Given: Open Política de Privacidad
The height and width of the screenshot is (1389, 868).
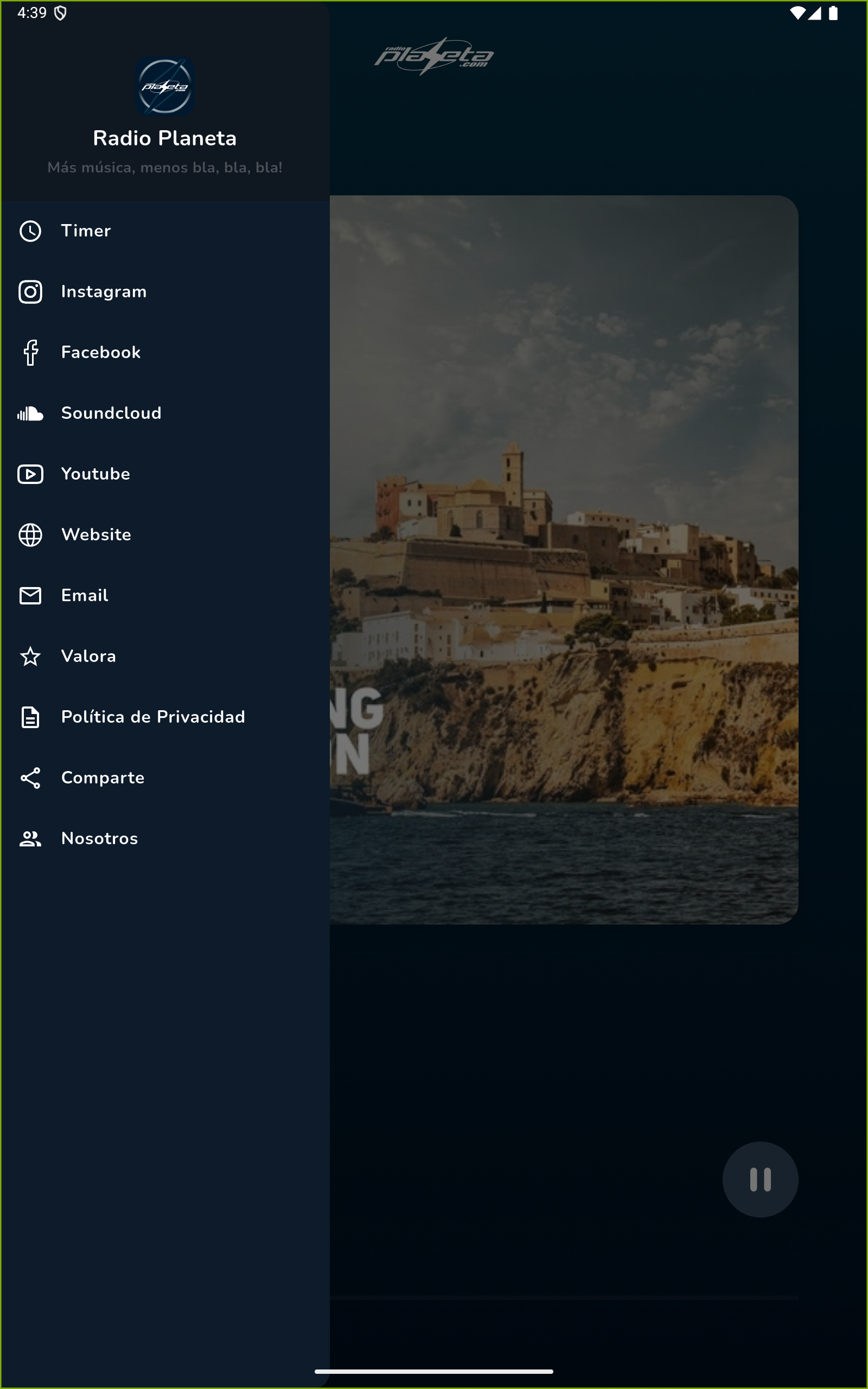Looking at the screenshot, I should 165,717.
